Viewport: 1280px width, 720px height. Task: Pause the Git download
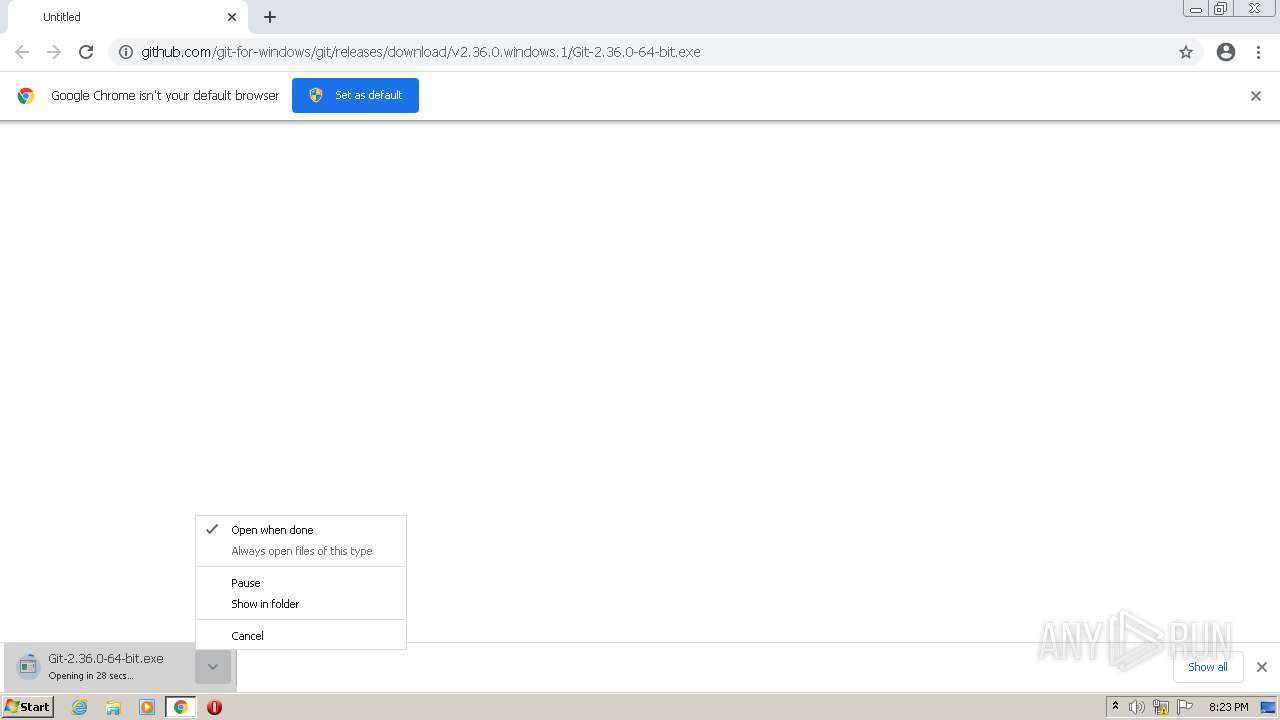click(x=301, y=583)
